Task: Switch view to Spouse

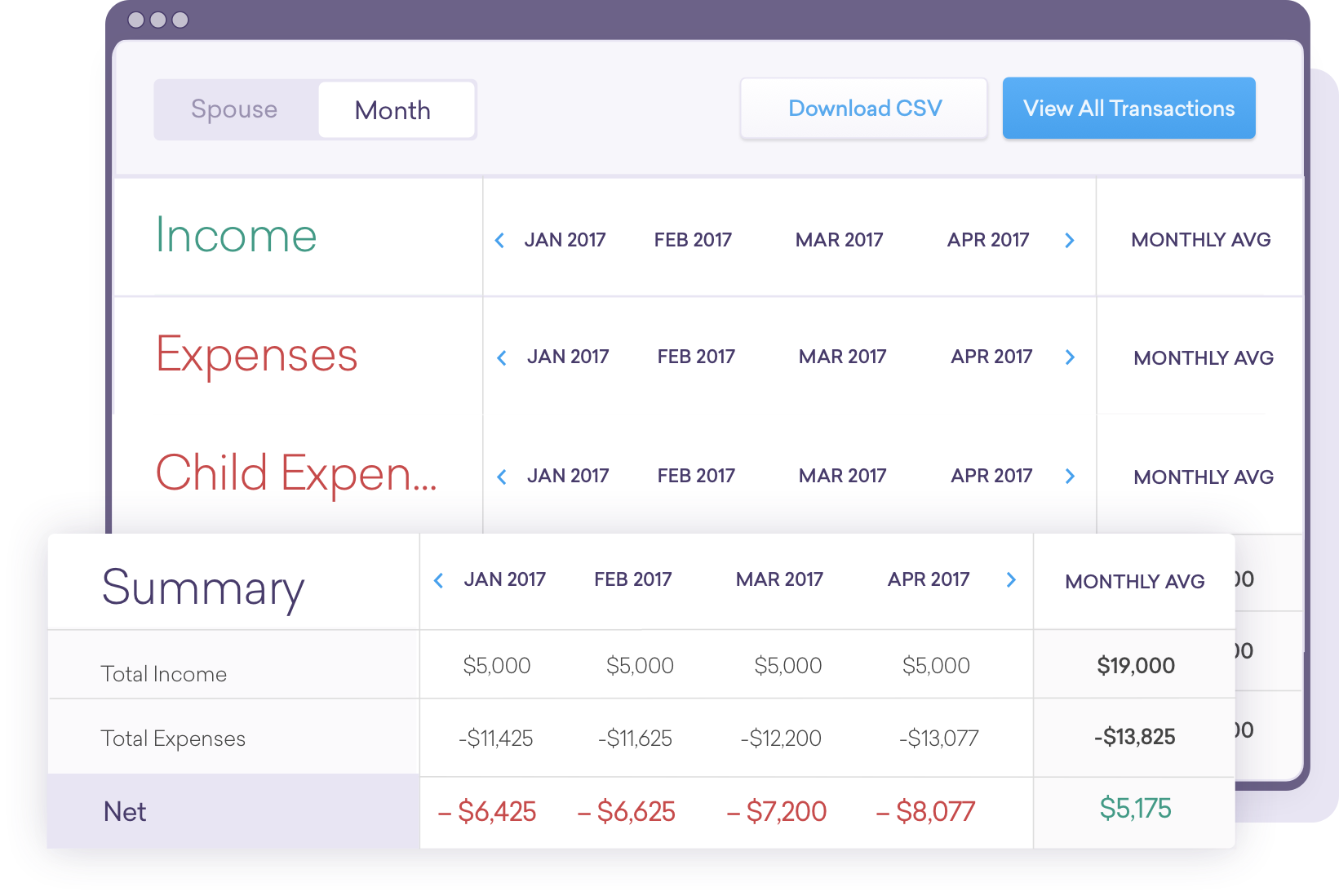Action: [x=234, y=109]
